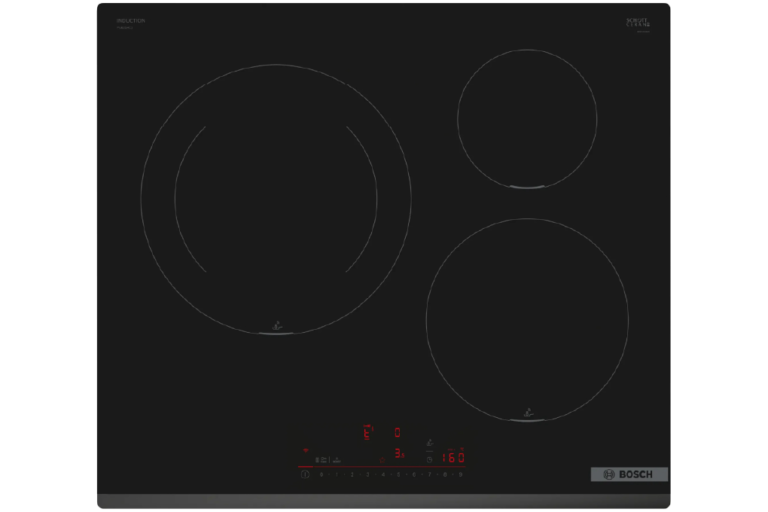Click the Bosch logo badge
This screenshot has width=768, height=512.
click(x=628, y=474)
